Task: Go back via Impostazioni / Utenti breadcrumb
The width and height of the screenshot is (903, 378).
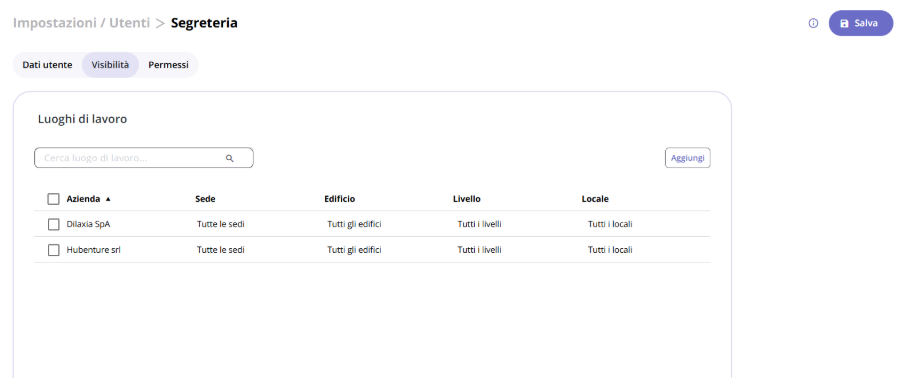Action: 81,23
